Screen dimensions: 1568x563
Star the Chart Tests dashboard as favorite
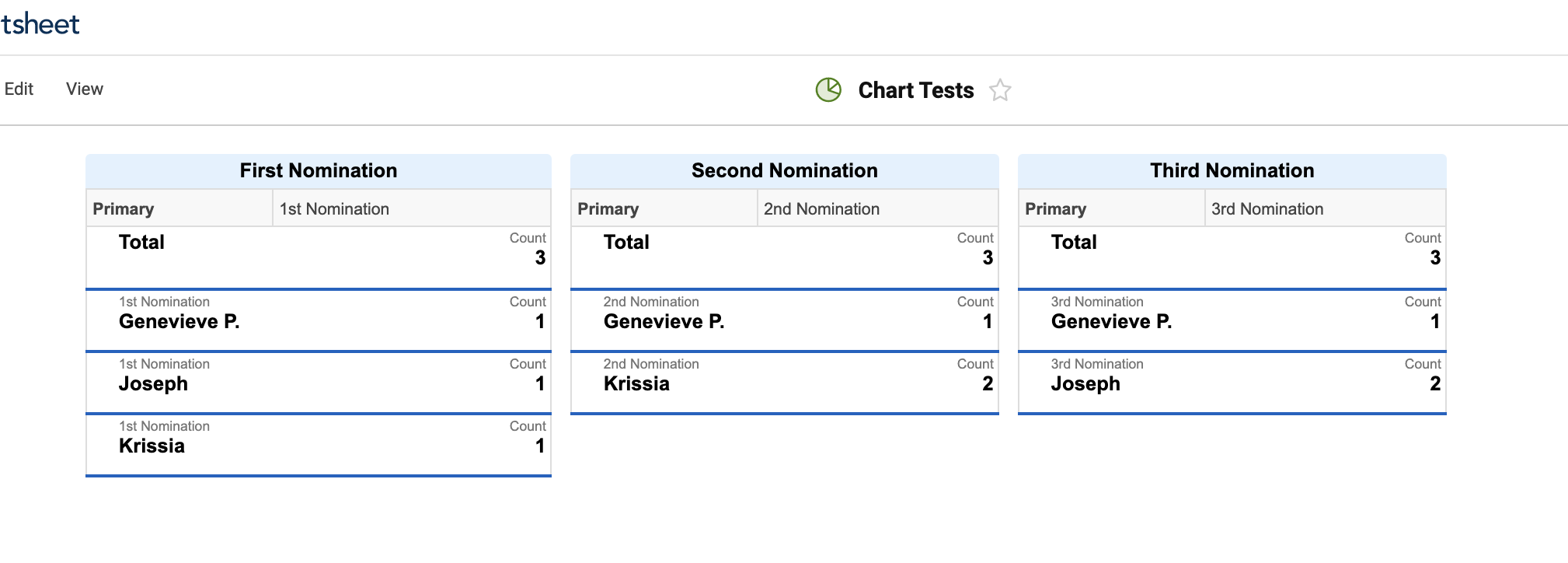point(1000,91)
